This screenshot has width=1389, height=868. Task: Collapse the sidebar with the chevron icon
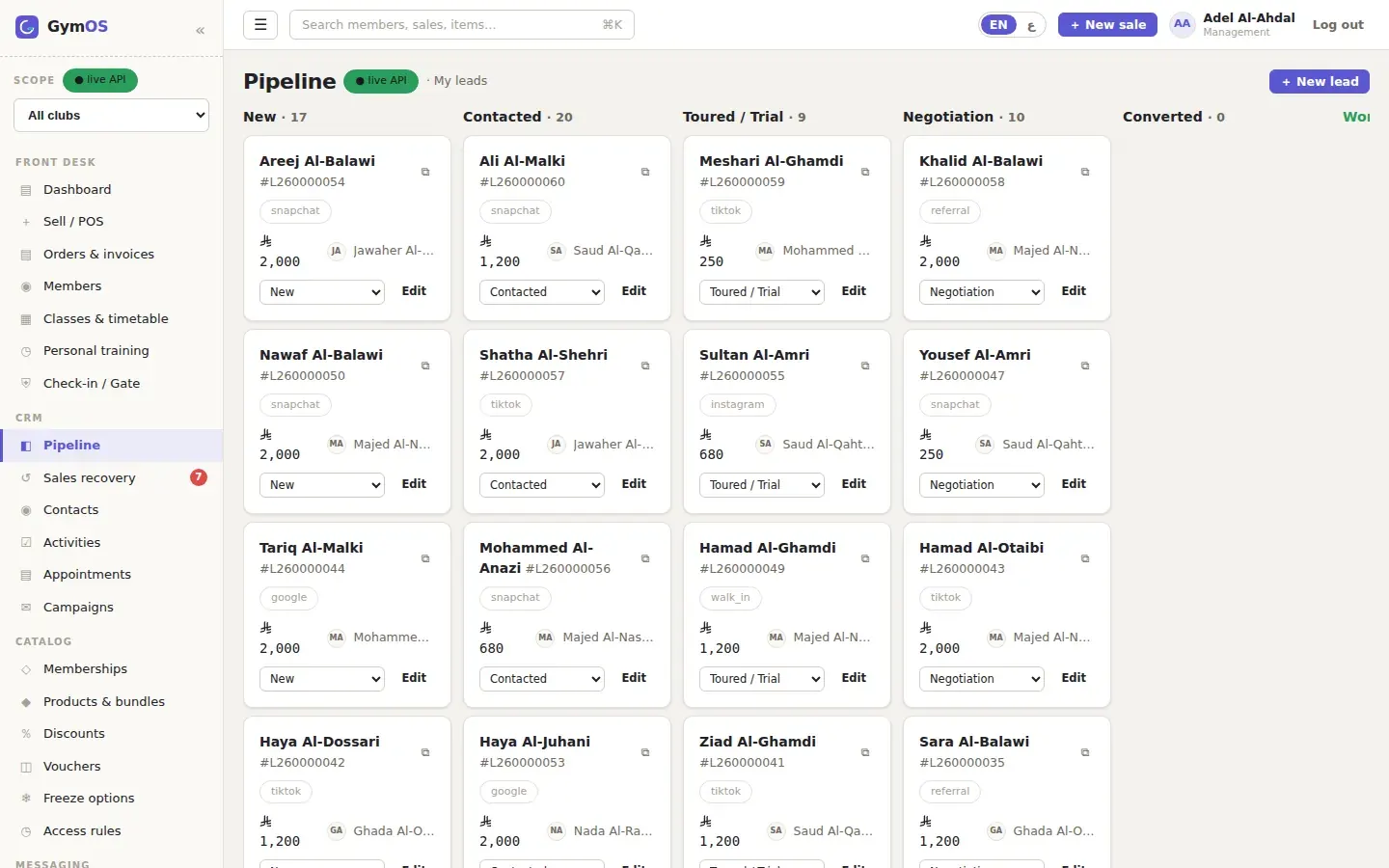pos(200,31)
